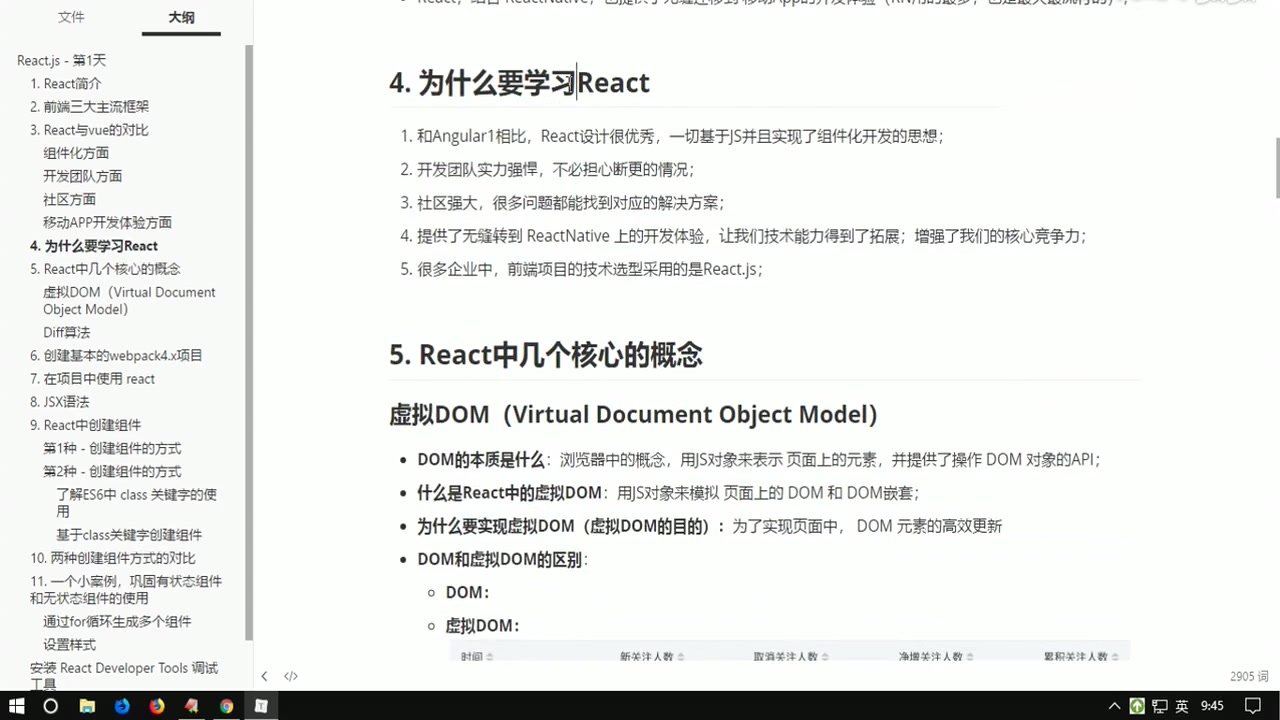This screenshot has width=1280, height=720.
Task: Select outline heading 3. React与vue的对比
Action: [89, 130]
